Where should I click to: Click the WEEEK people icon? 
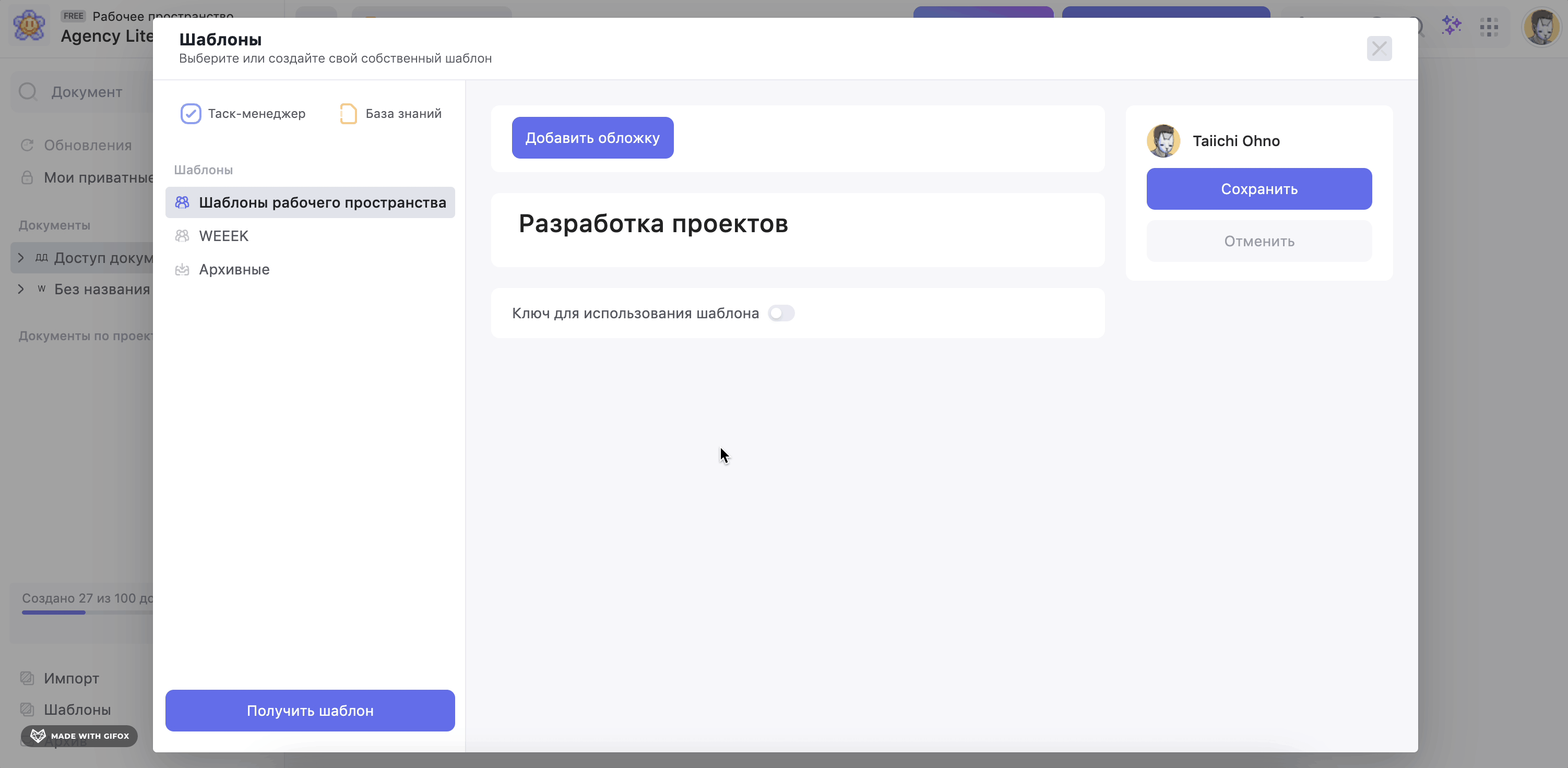tap(182, 235)
